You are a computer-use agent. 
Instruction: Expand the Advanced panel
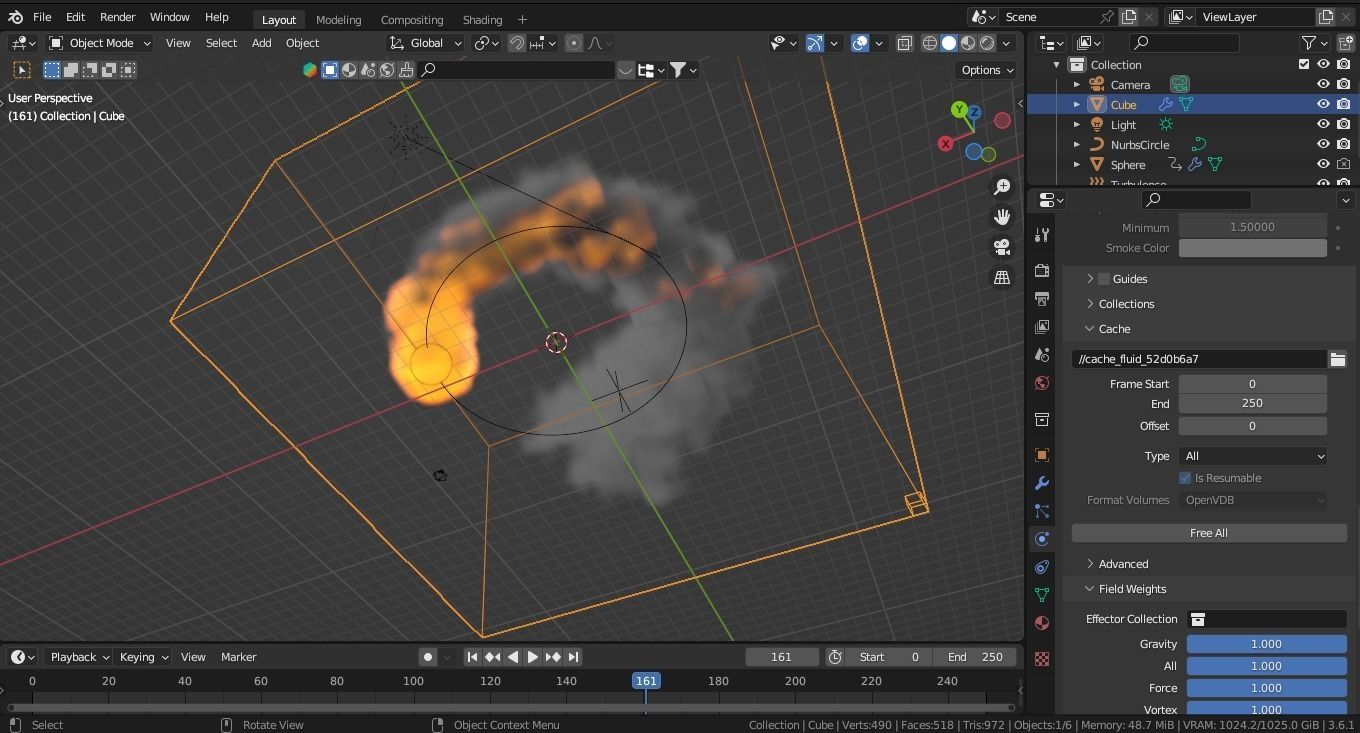coord(1123,564)
